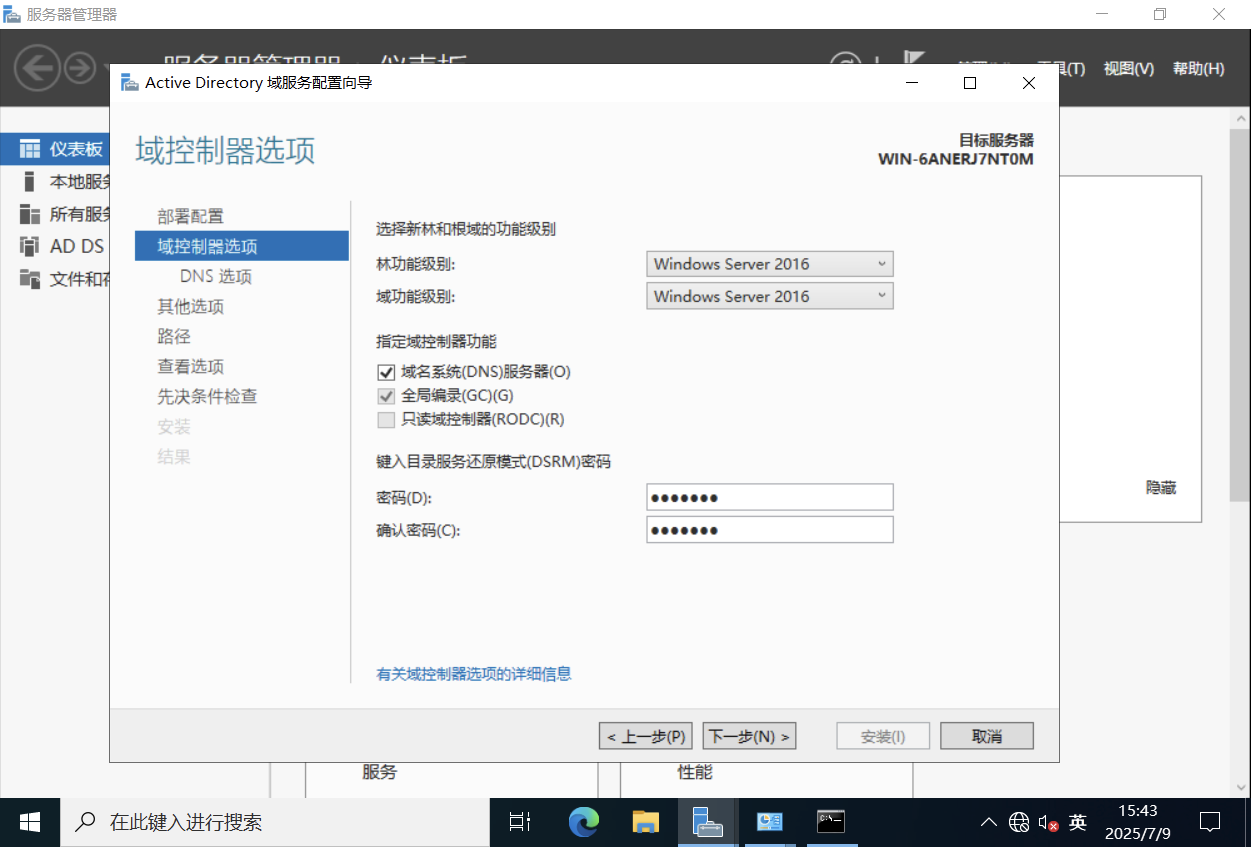Click 服务 in the Server Manager tile
This screenshot has width=1251, height=847.
pos(379,772)
